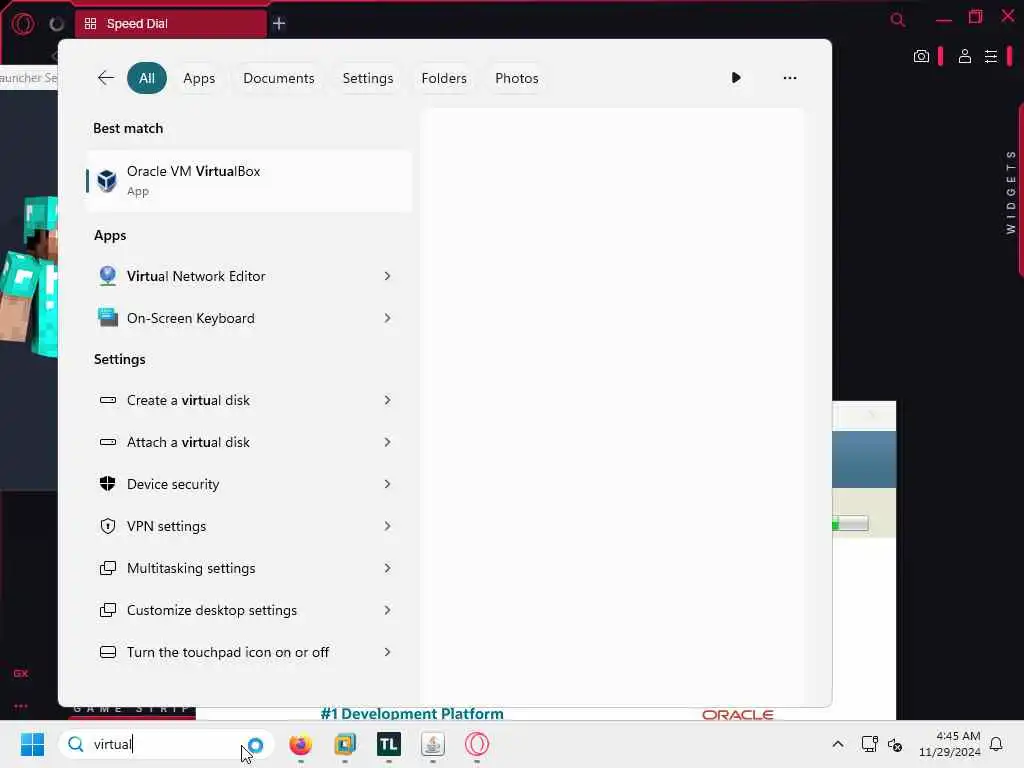Expand Create a virtual disk chevron
This screenshot has width=1024, height=768.
387,400
